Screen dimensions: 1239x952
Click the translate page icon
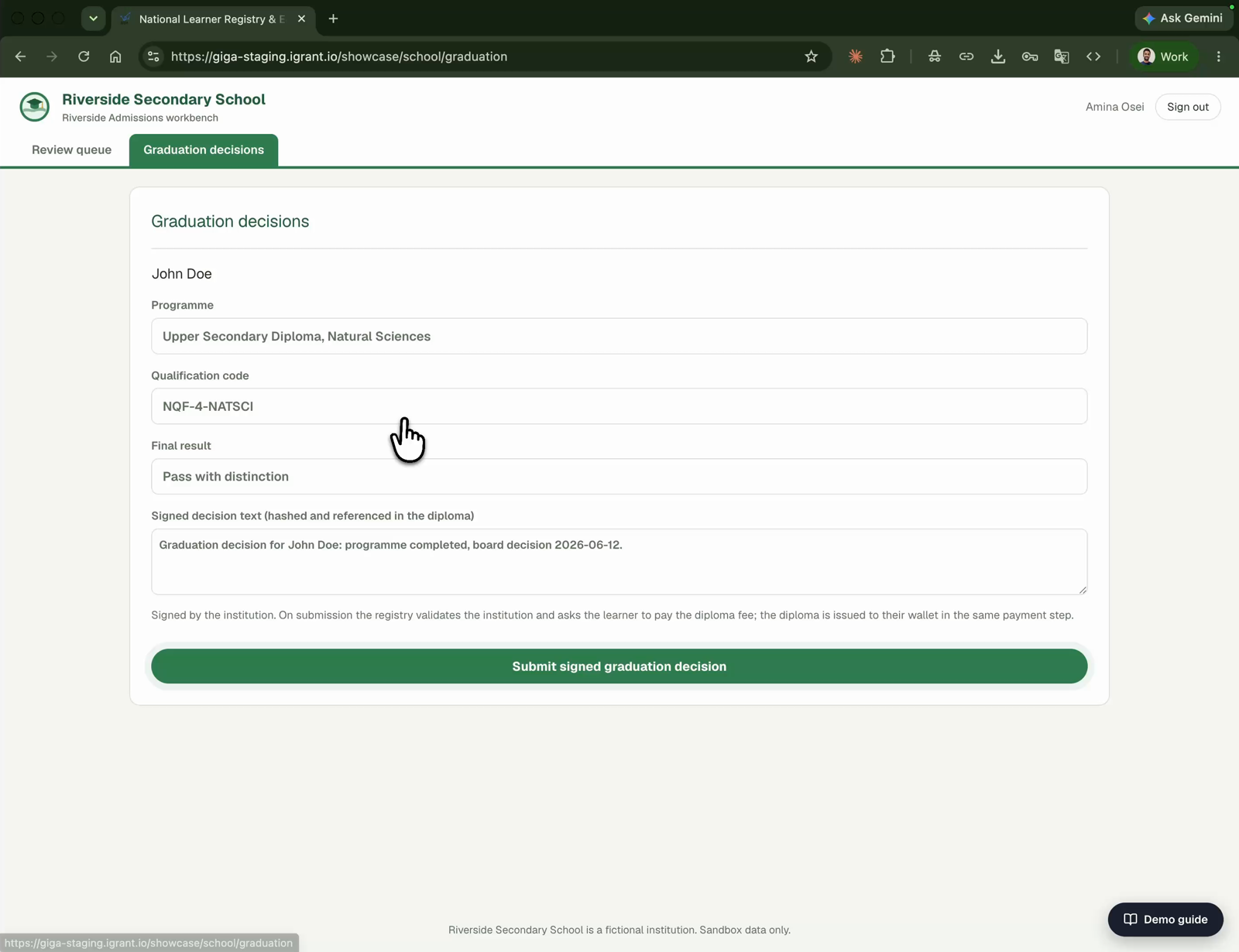(x=1062, y=57)
